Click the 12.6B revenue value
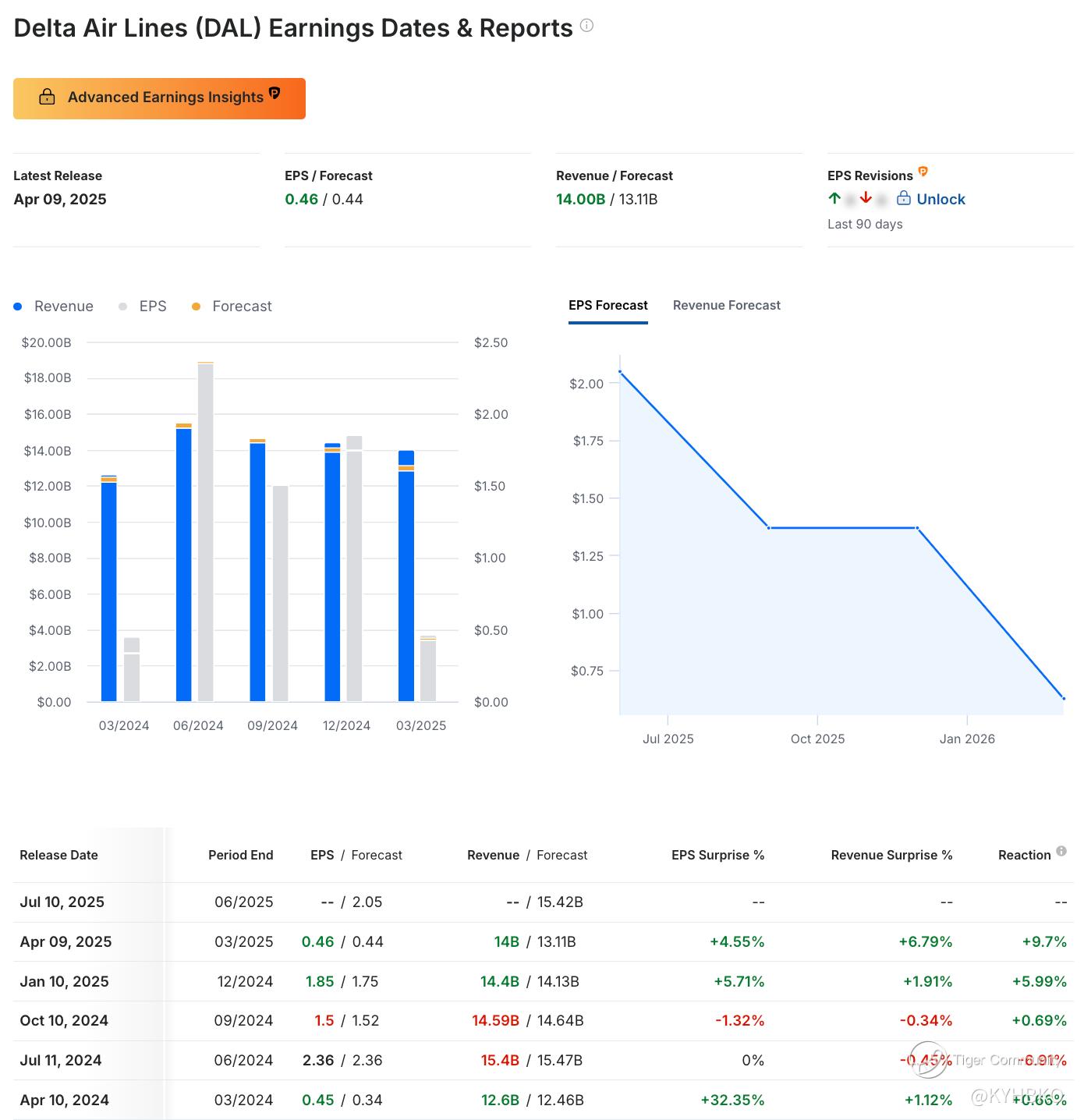This screenshot has width=1084, height=1120. pyautogui.click(x=500, y=1101)
